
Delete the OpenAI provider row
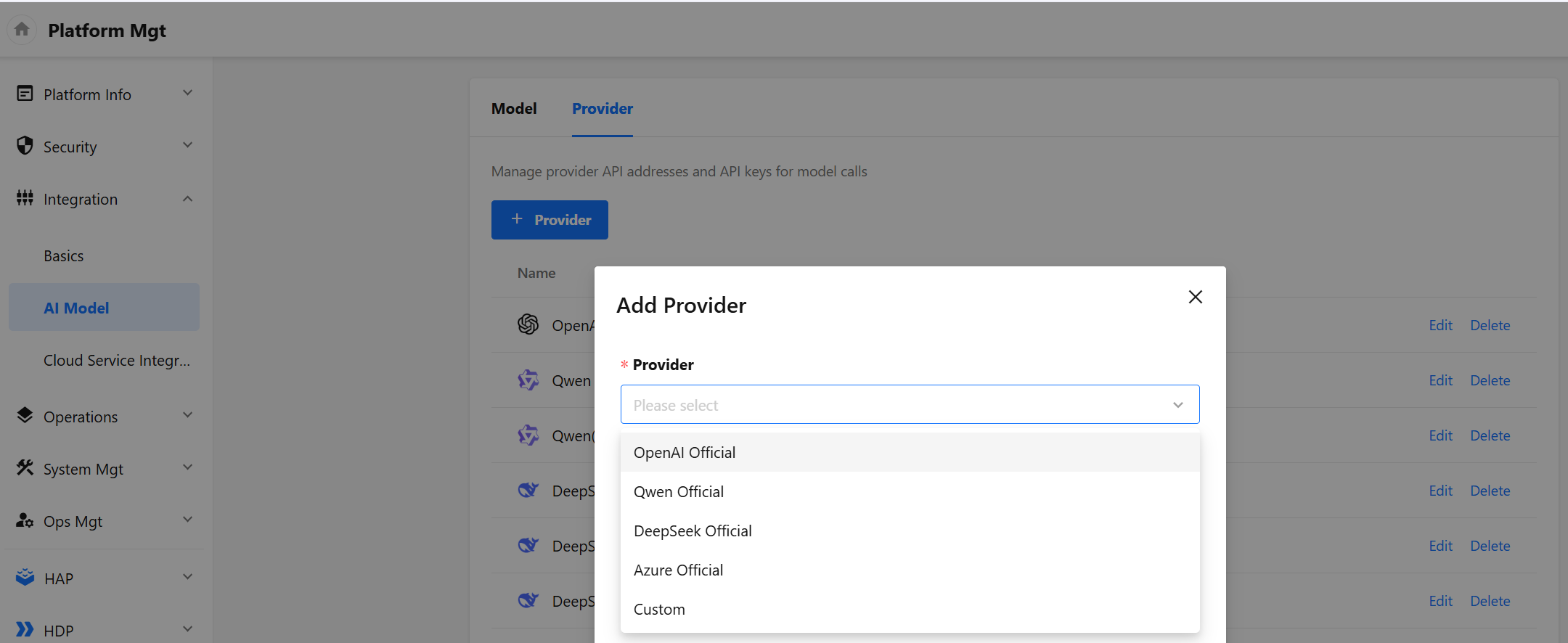coord(1490,325)
